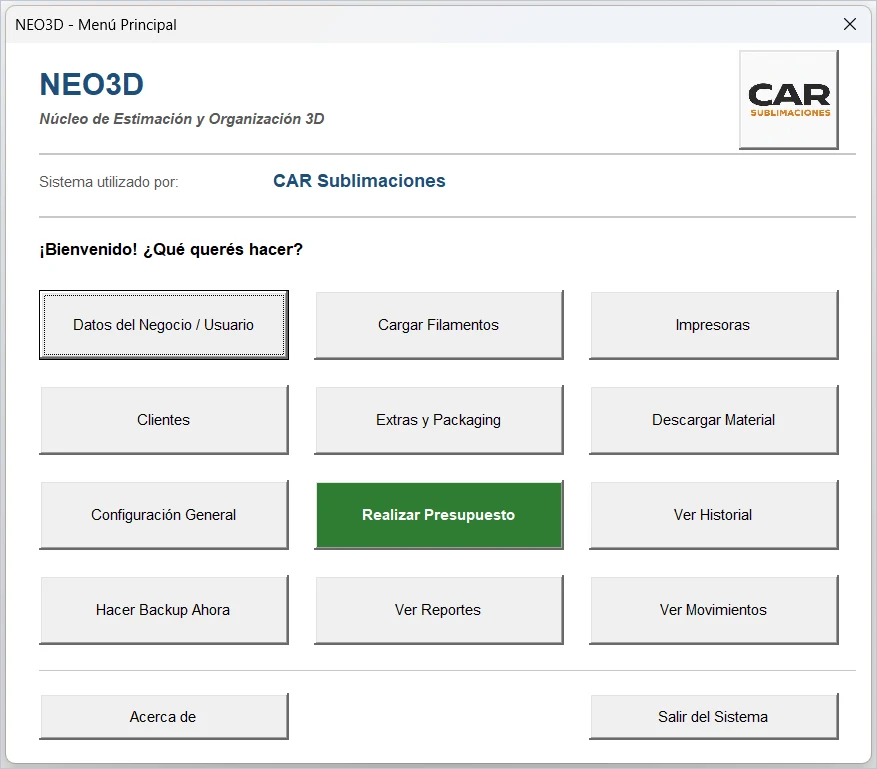The height and width of the screenshot is (769, 877).
Task: Open Configuración General
Action: point(164,515)
